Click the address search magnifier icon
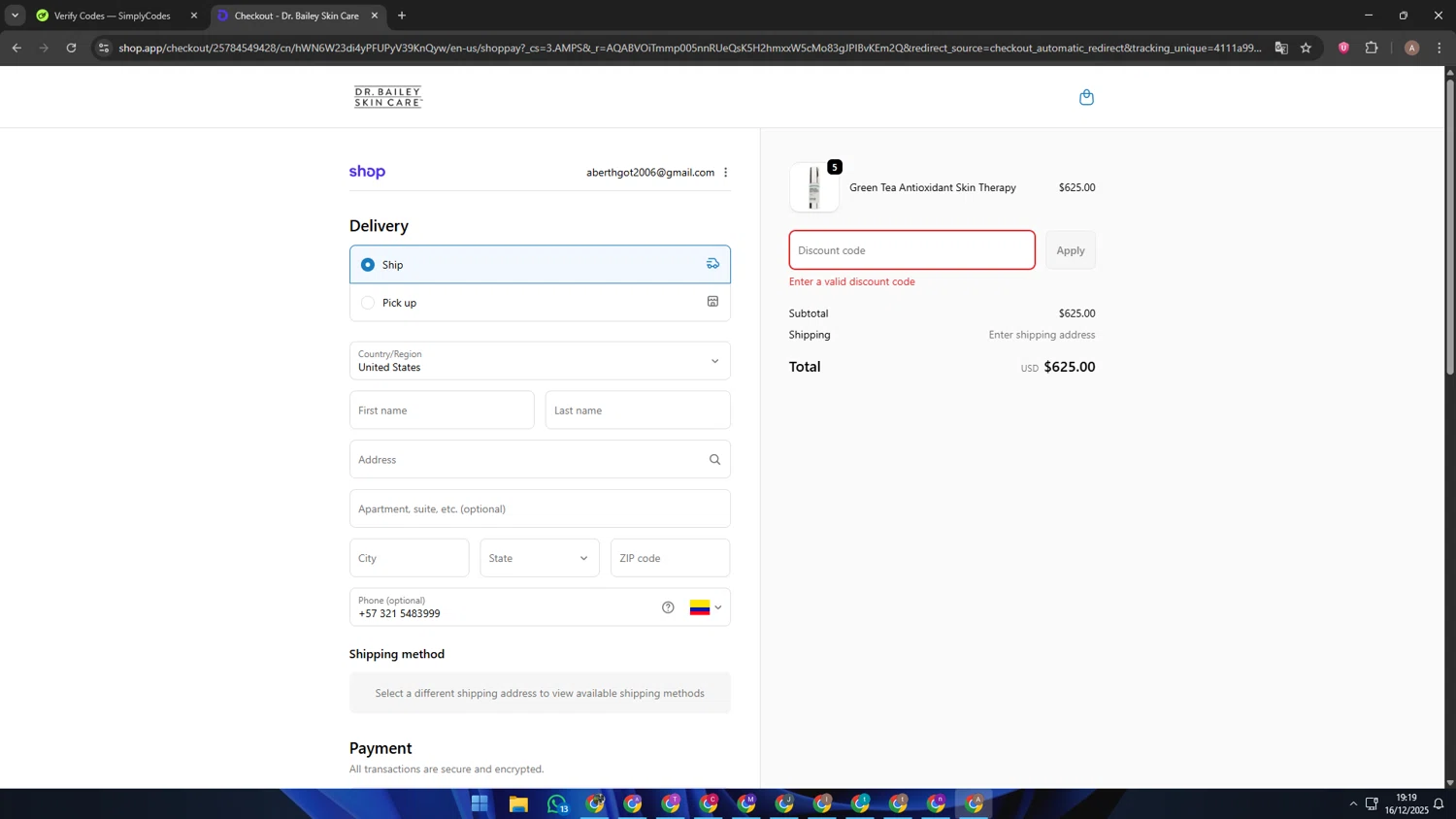This screenshot has width=1456, height=819. pyautogui.click(x=714, y=460)
